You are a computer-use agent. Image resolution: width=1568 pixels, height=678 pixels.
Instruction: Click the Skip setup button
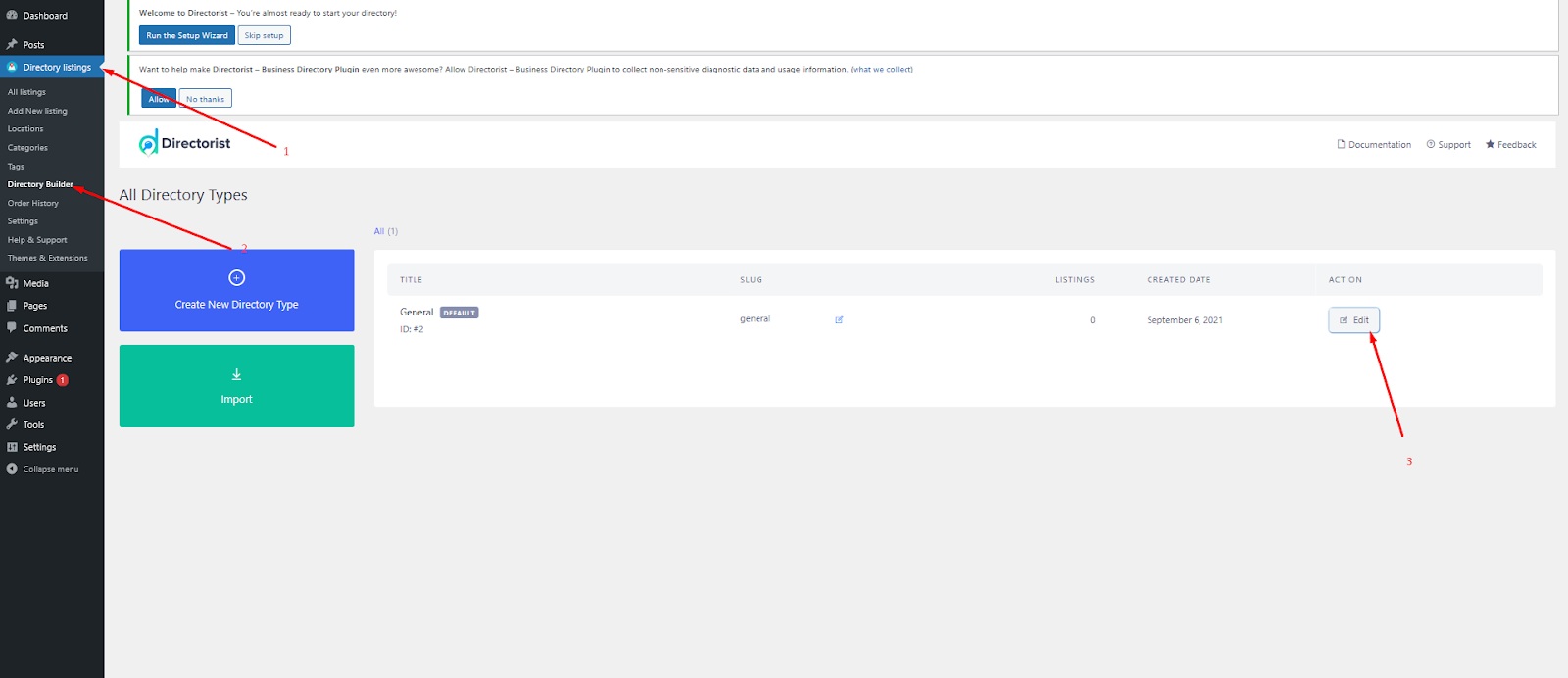pos(264,35)
